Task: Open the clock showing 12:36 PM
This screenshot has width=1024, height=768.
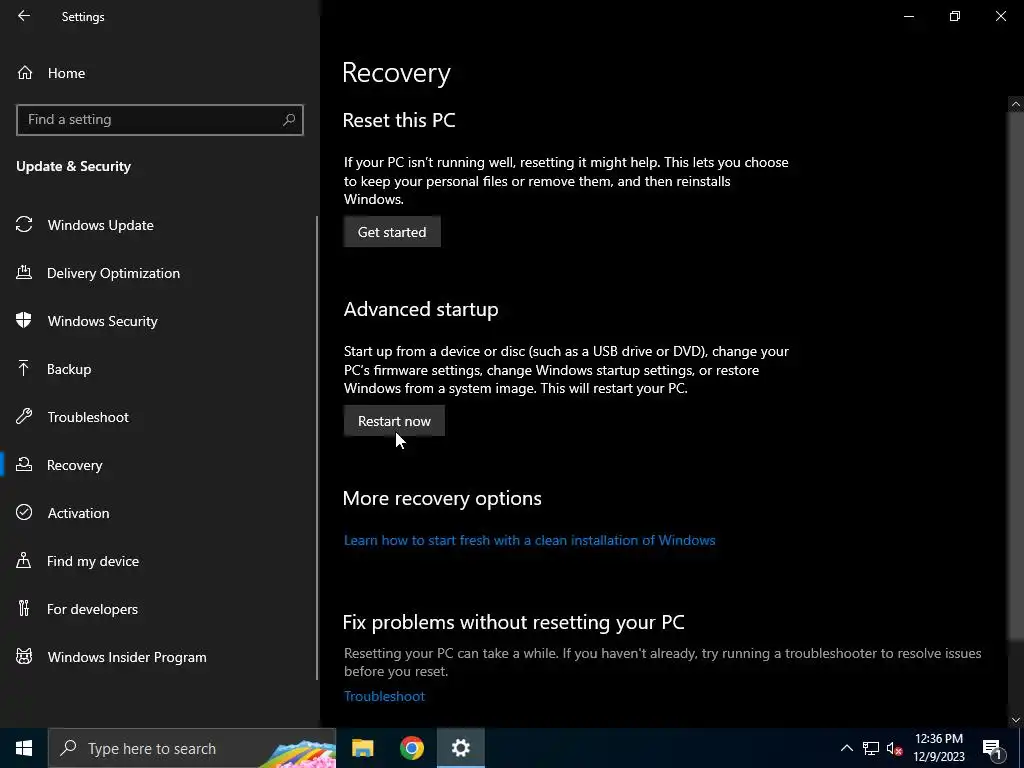Action: tap(938, 748)
